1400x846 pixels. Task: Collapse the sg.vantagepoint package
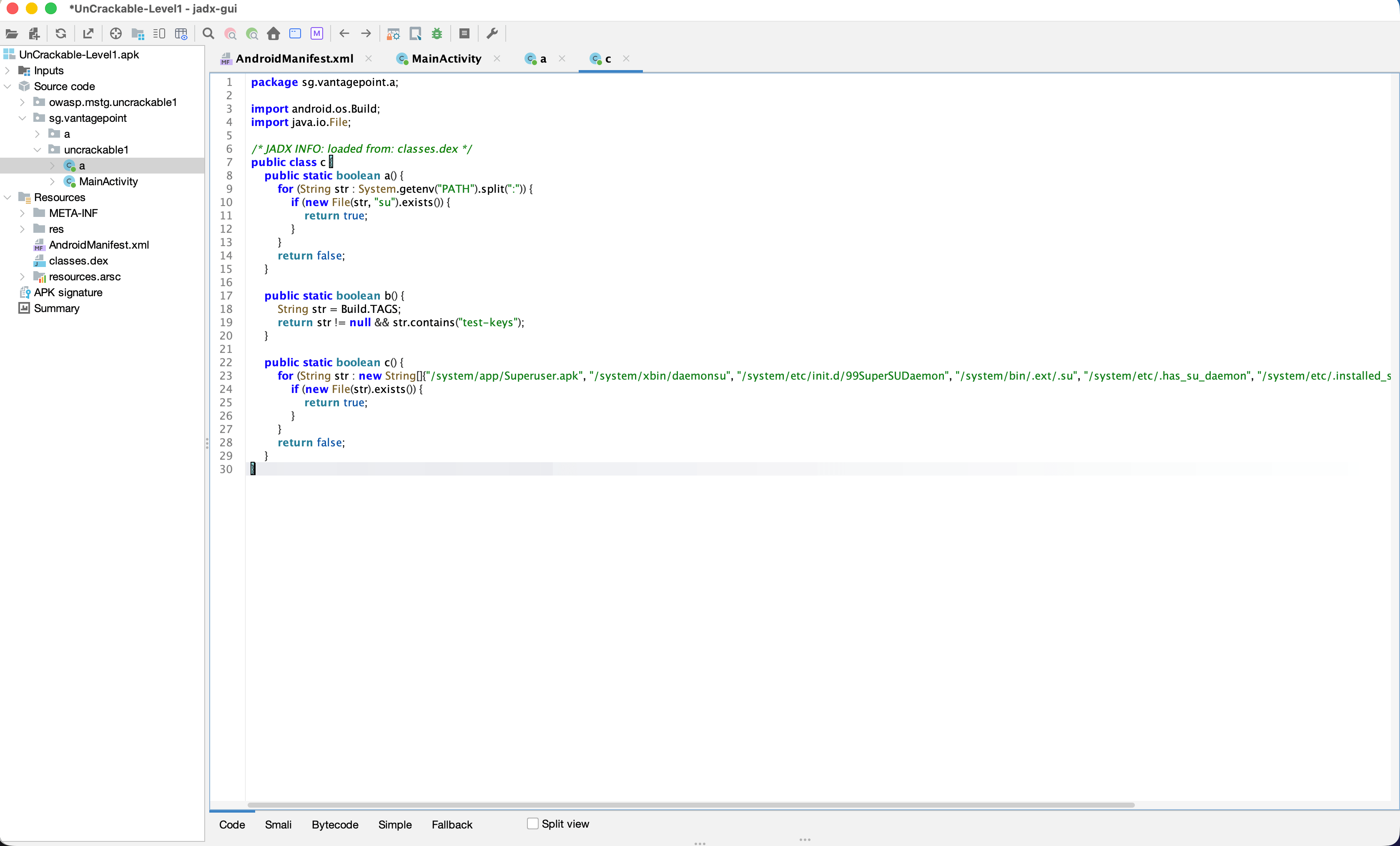(22, 118)
